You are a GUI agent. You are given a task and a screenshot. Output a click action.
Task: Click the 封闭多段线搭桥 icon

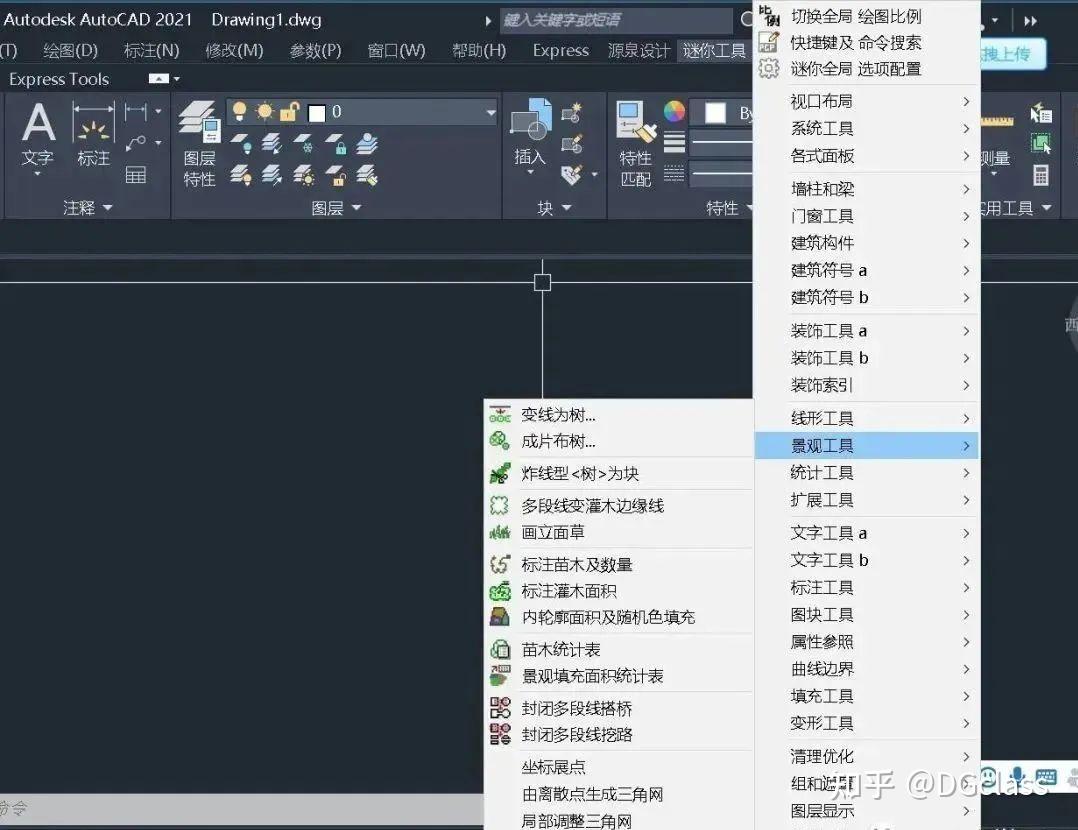tap(500, 708)
